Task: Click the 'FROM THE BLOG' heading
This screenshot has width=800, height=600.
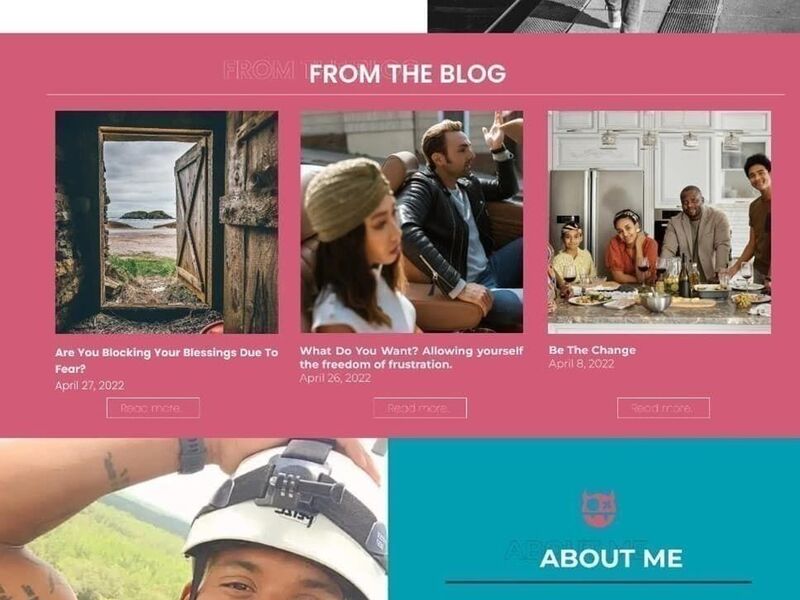Action: tap(407, 73)
